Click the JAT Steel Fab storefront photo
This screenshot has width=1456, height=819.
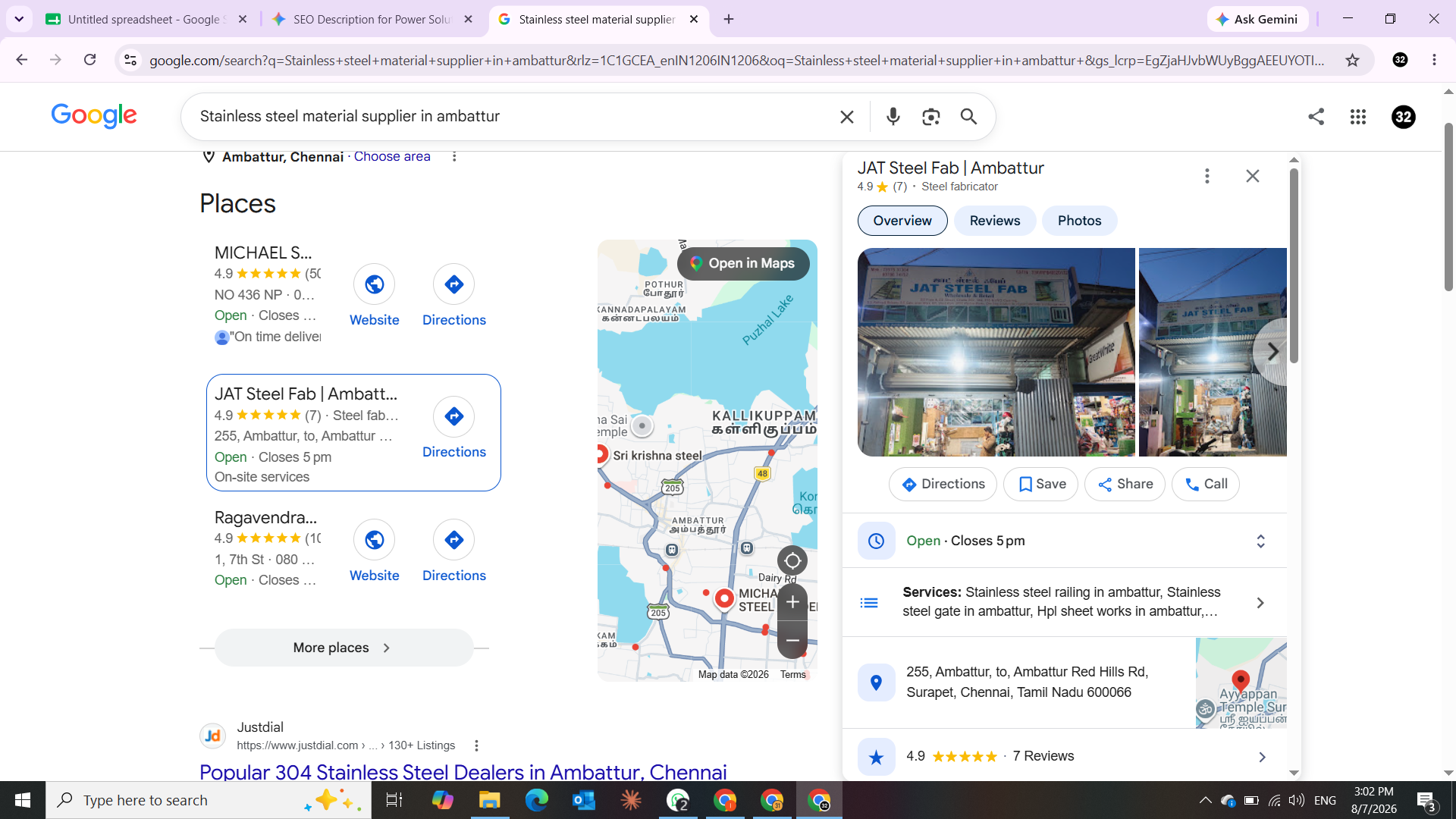tap(996, 353)
